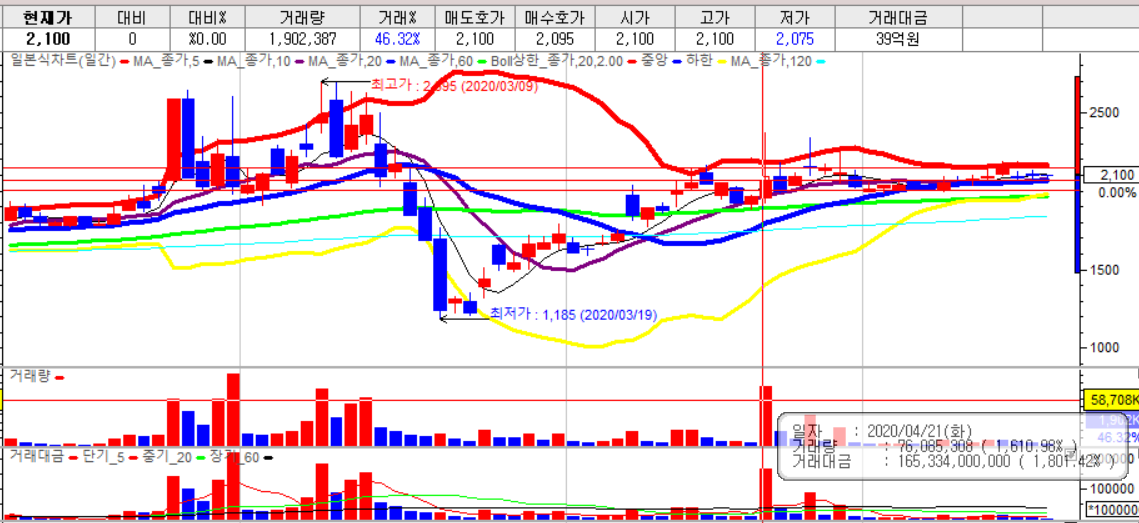Click the *100000 unit box on the axis

1111,509
